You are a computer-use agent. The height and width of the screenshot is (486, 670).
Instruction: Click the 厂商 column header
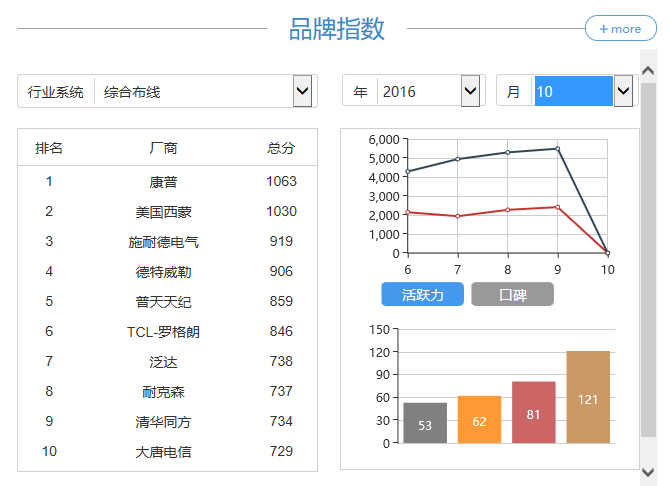click(x=163, y=148)
